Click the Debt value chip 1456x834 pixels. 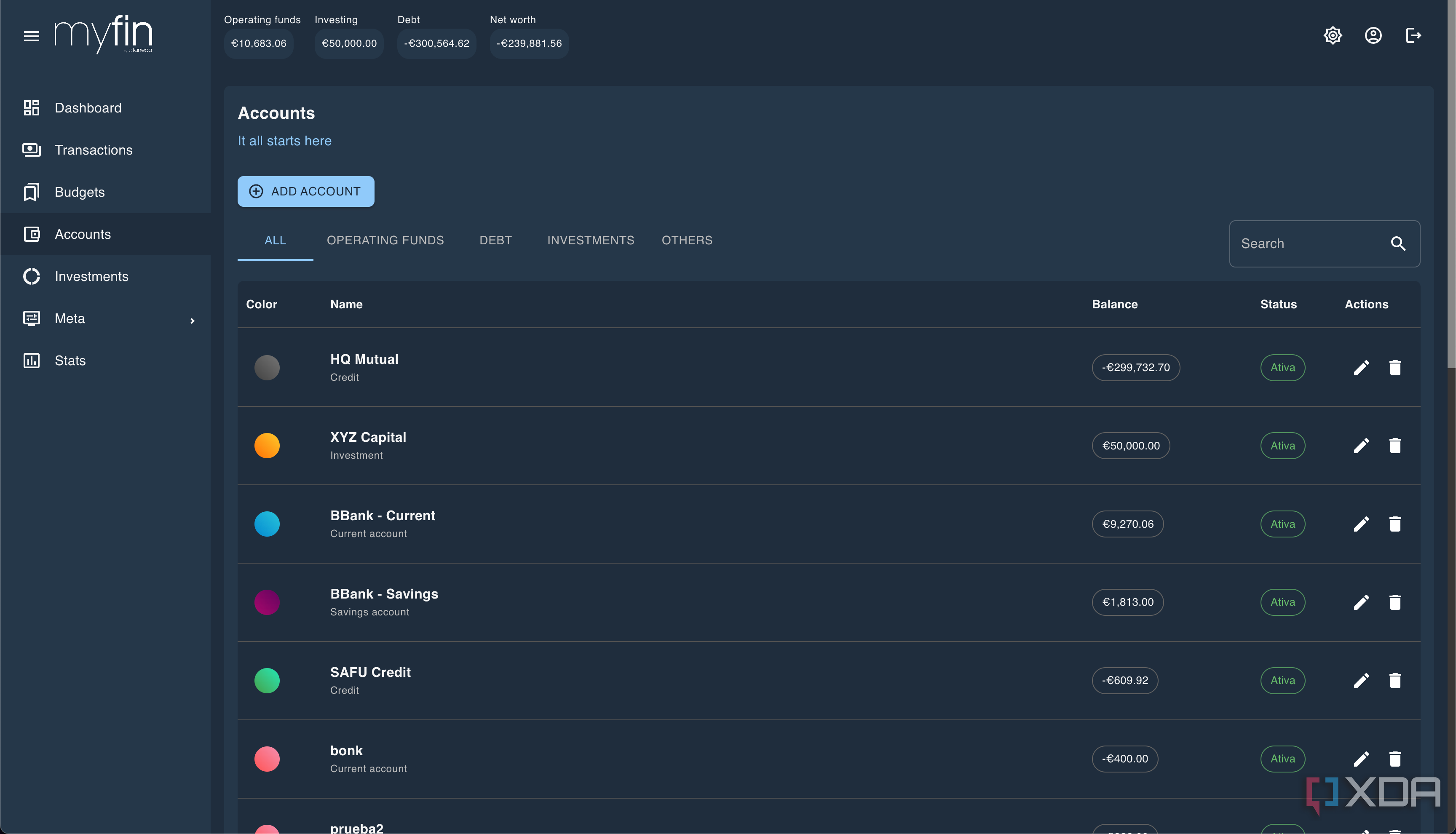pyautogui.click(x=436, y=43)
